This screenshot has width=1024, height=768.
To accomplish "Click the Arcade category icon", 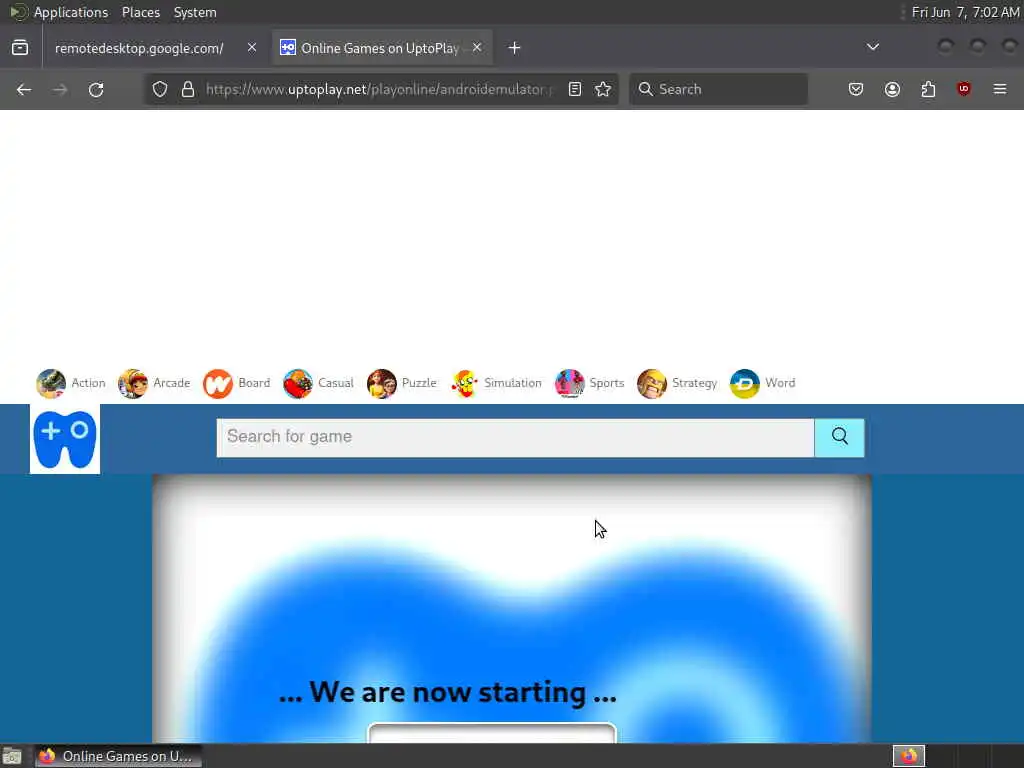I will [133, 383].
